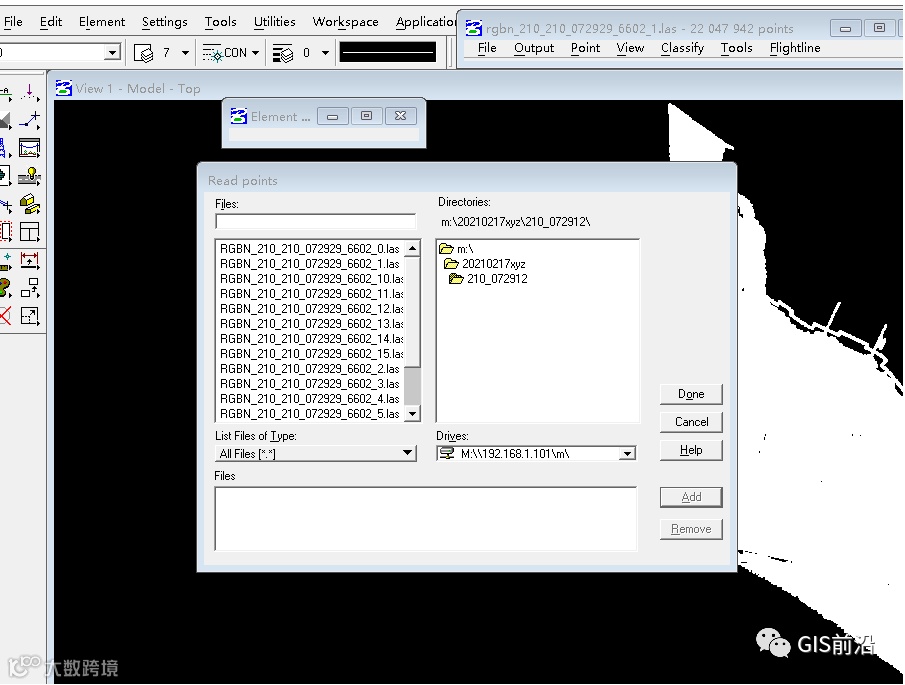Open the Workspace menu
The height and width of the screenshot is (685, 905).
pyautogui.click(x=345, y=22)
